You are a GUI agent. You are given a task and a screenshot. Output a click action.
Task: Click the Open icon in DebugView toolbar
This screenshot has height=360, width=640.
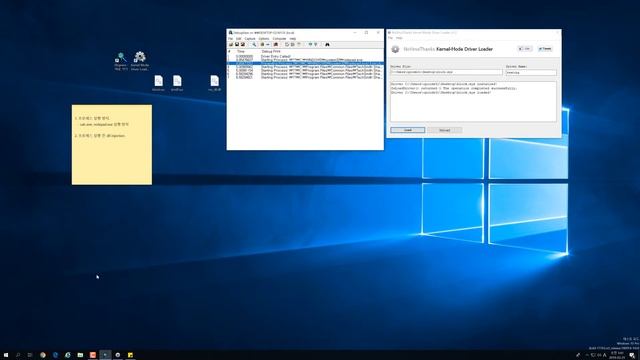pyautogui.click(x=231, y=44)
